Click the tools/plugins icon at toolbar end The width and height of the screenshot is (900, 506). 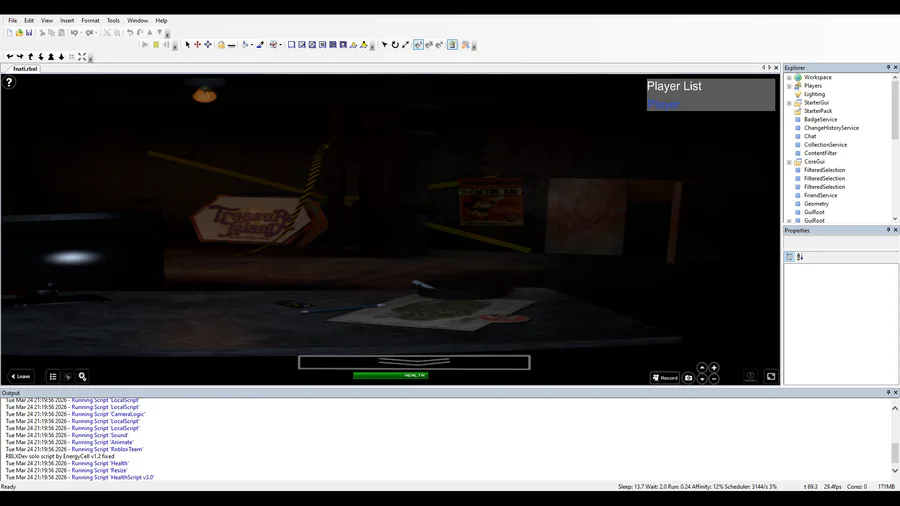465,45
